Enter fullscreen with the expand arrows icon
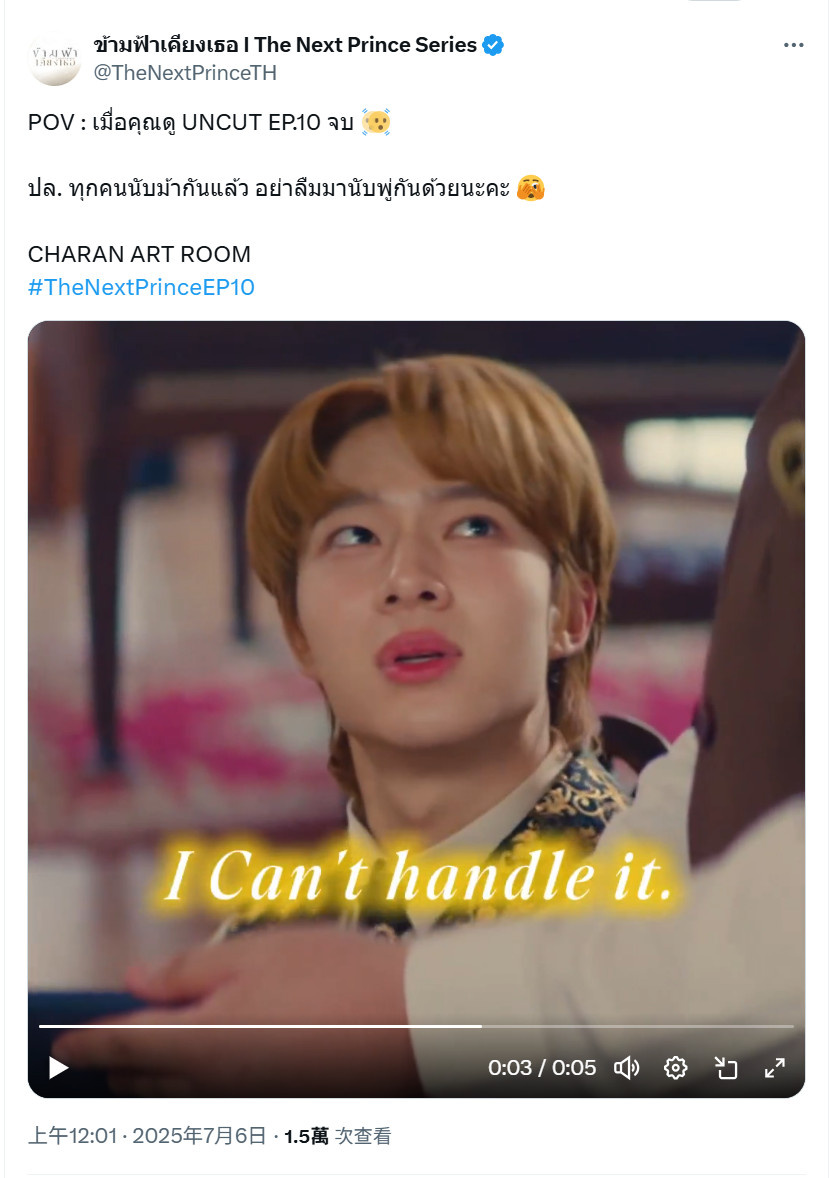This screenshot has height=1178, width=829. coord(775,1068)
